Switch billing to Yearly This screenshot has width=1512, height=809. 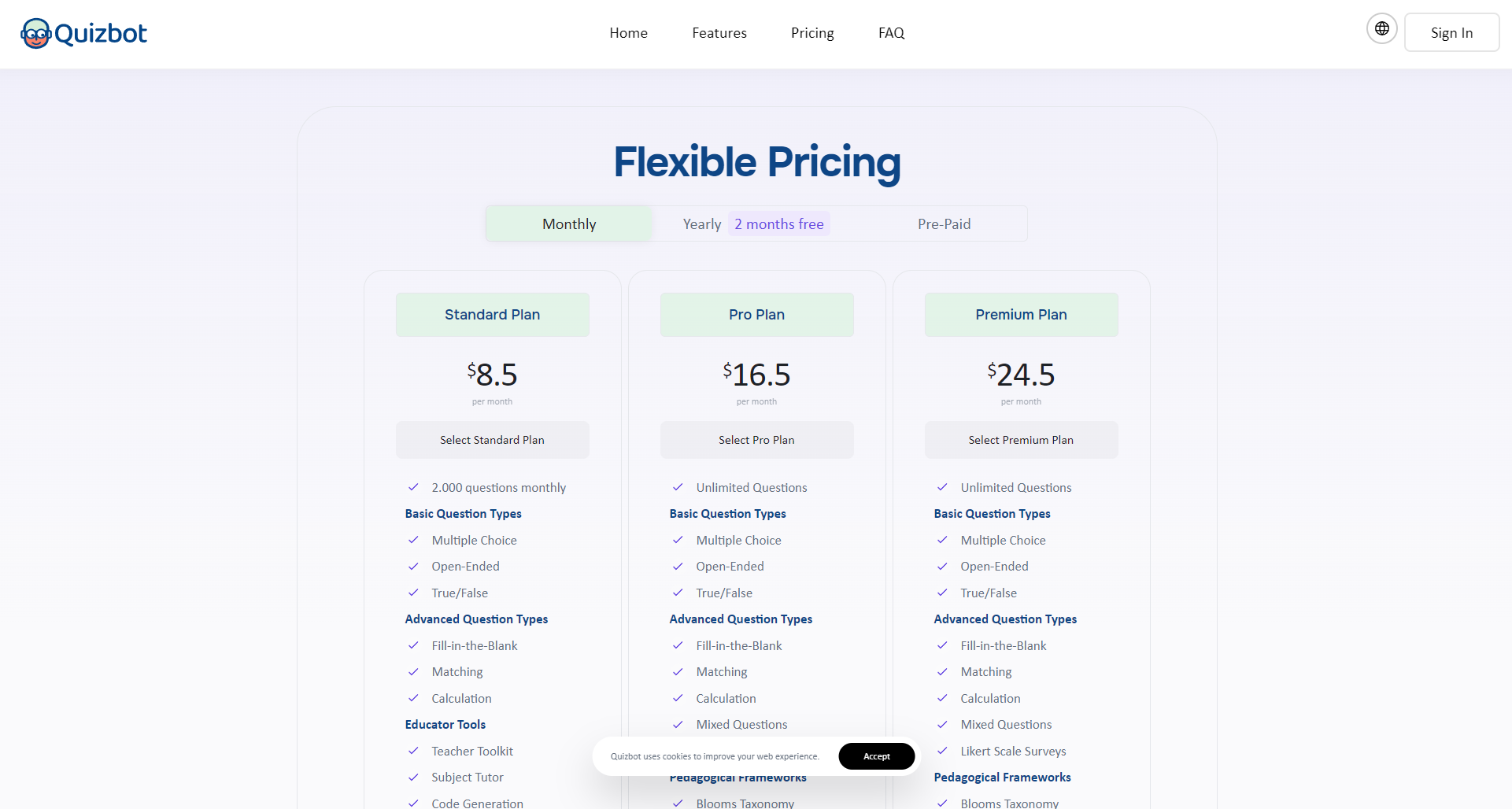tap(702, 224)
